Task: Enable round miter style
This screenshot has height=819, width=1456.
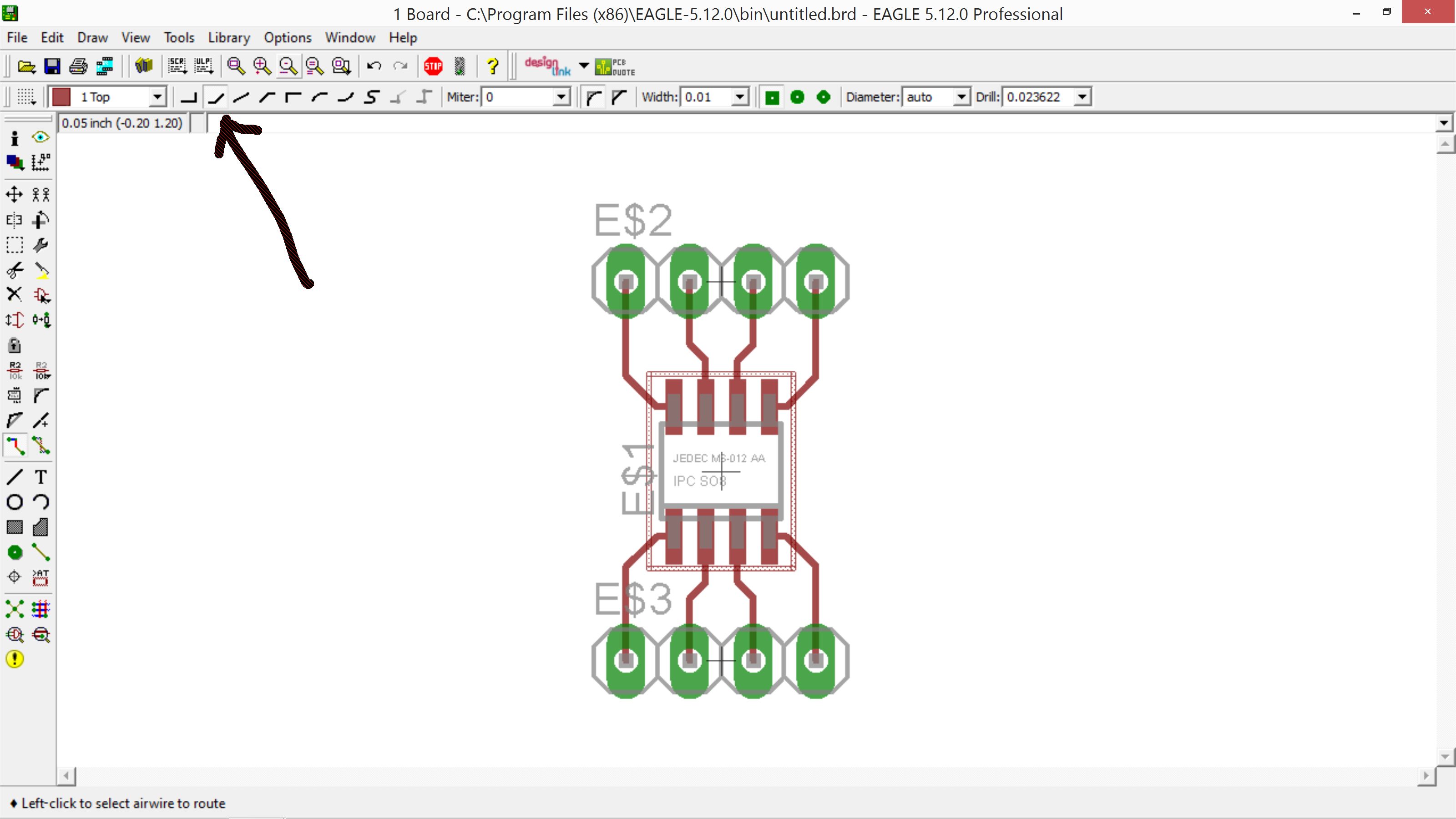Action: 593,97
